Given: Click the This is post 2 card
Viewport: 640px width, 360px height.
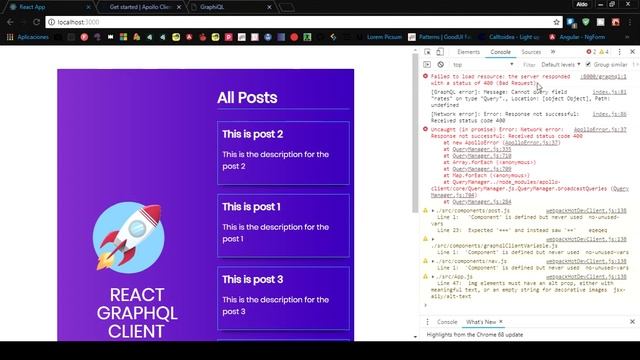Looking at the screenshot, I should (283, 153).
